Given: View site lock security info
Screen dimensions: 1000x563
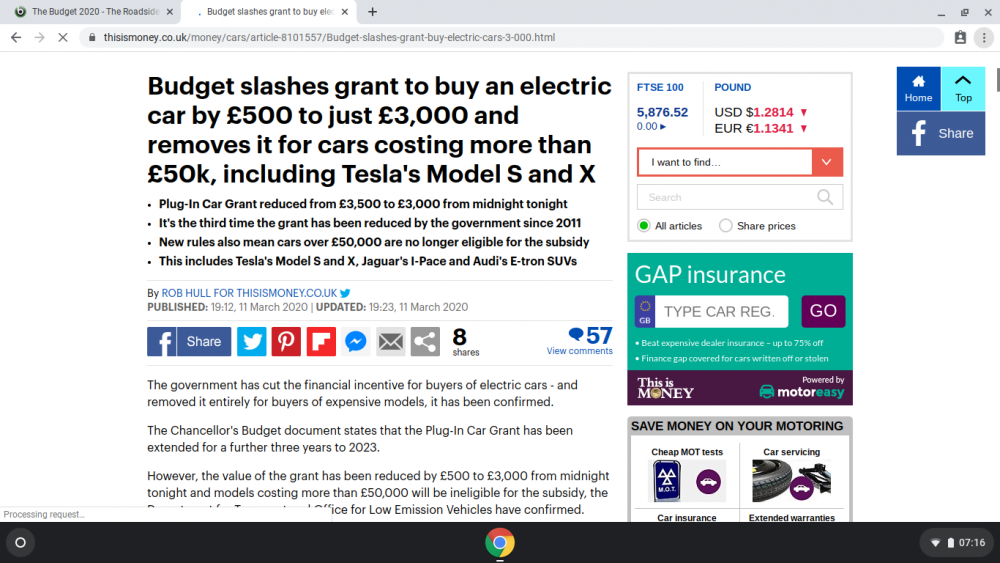Looking at the screenshot, I should point(92,38).
